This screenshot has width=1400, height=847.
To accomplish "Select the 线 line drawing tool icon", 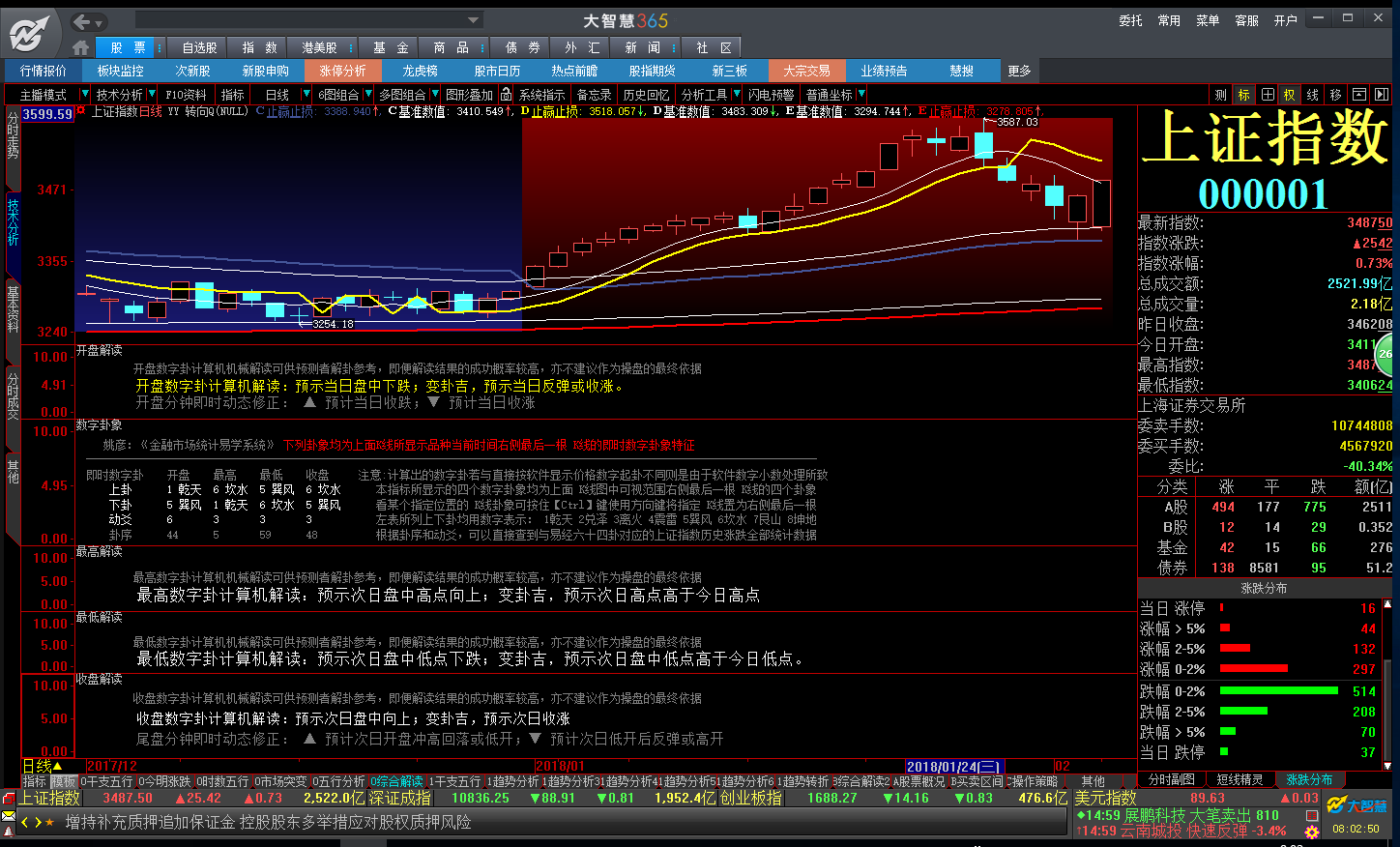I will pyautogui.click(x=1313, y=94).
